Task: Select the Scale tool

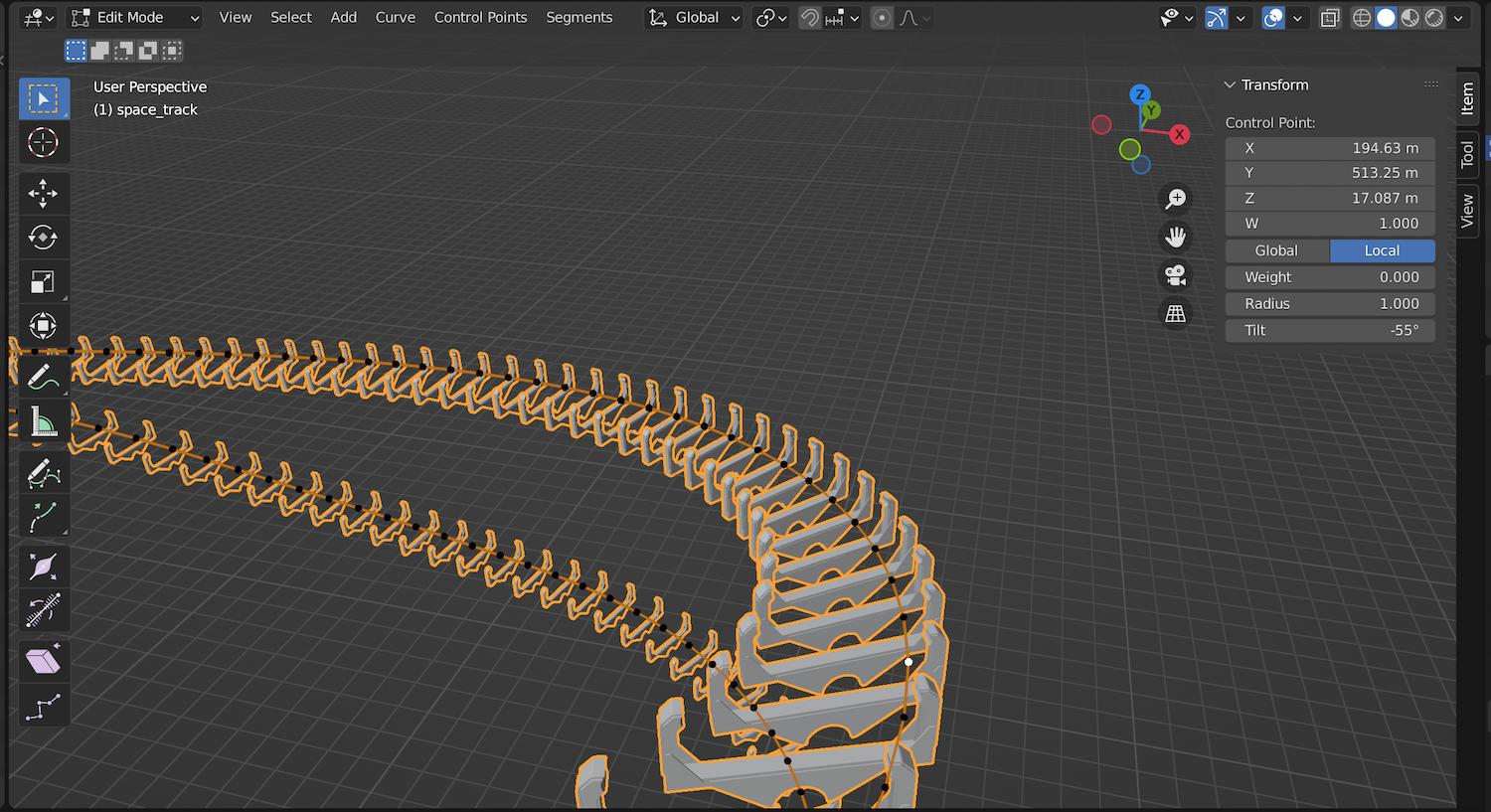Action: click(44, 281)
